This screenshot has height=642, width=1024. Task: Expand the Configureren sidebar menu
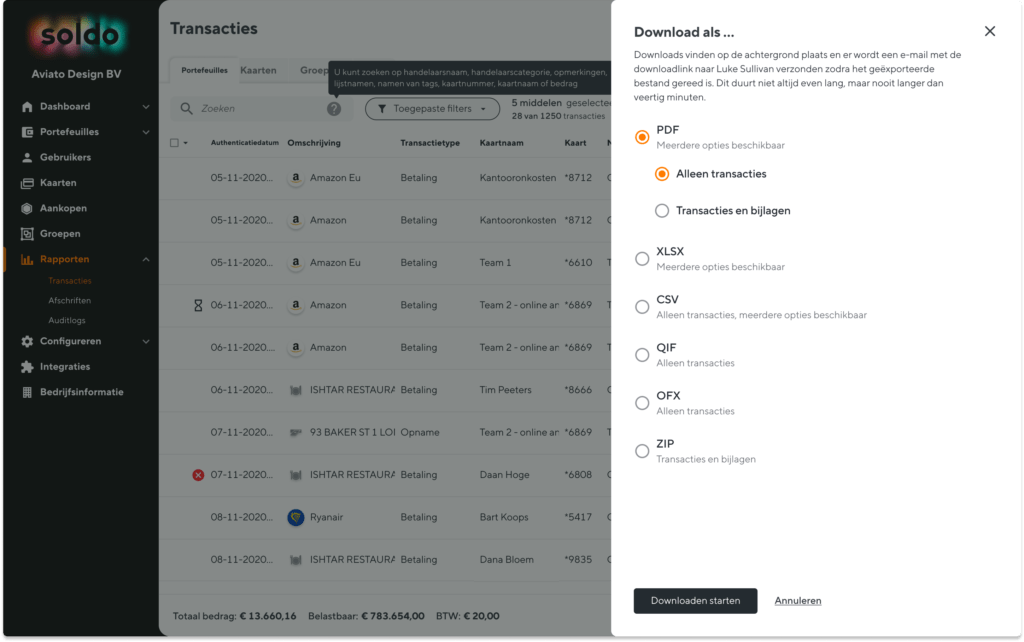(x=146, y=342)
